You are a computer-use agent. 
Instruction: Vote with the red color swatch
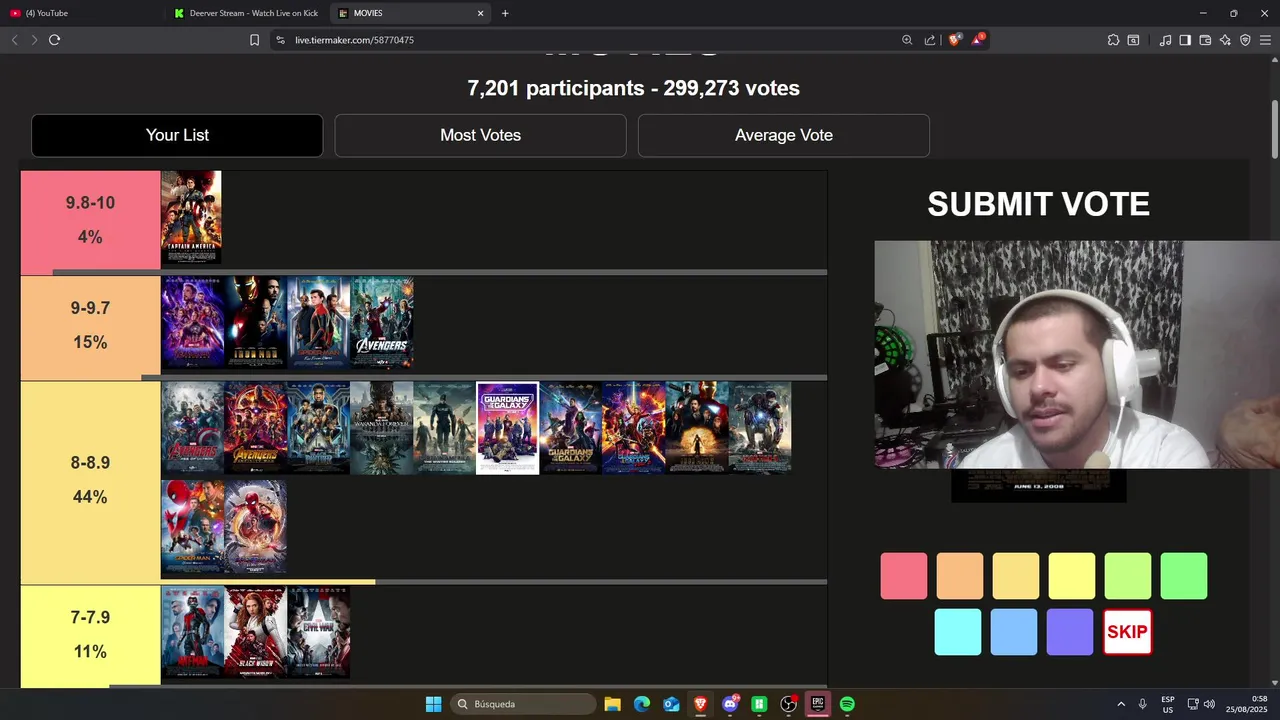click(x=904, y=576)
